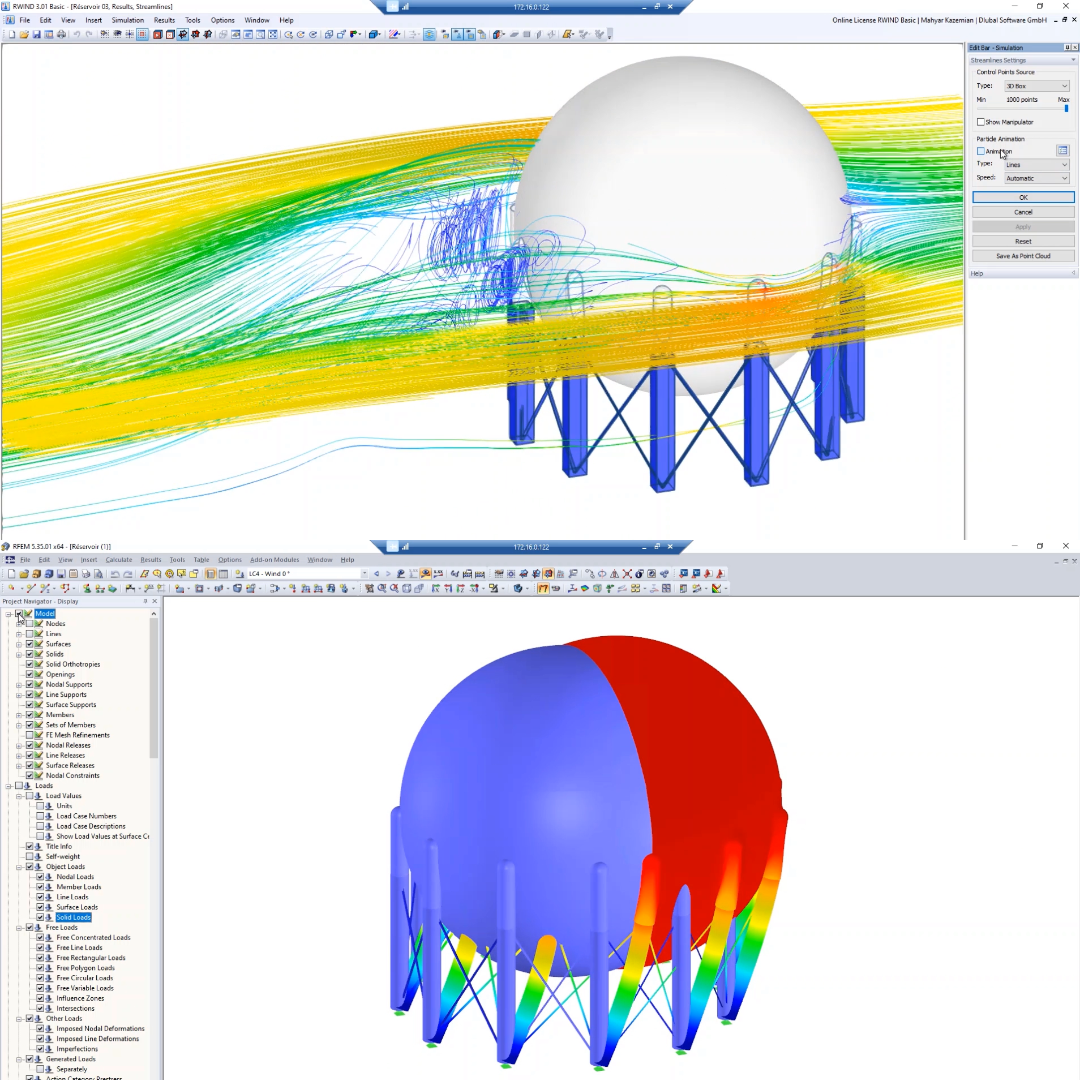Save disk icon in RFEM toolbar
The image size is (1080, 1080).
point(61,574)
